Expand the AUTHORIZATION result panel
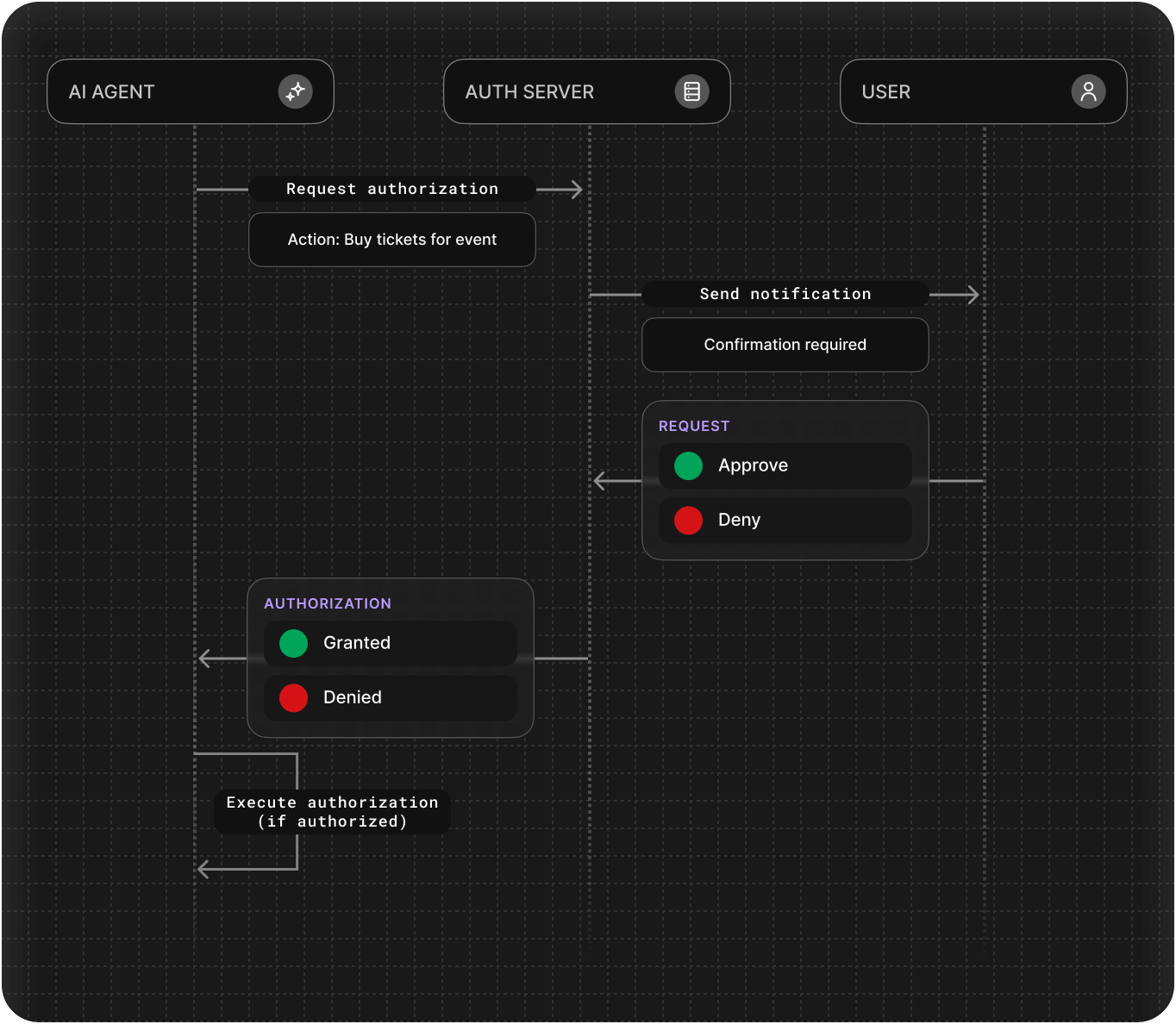Image resolution: width=1176 pixels, height=1024 pixels. (328, 603)
